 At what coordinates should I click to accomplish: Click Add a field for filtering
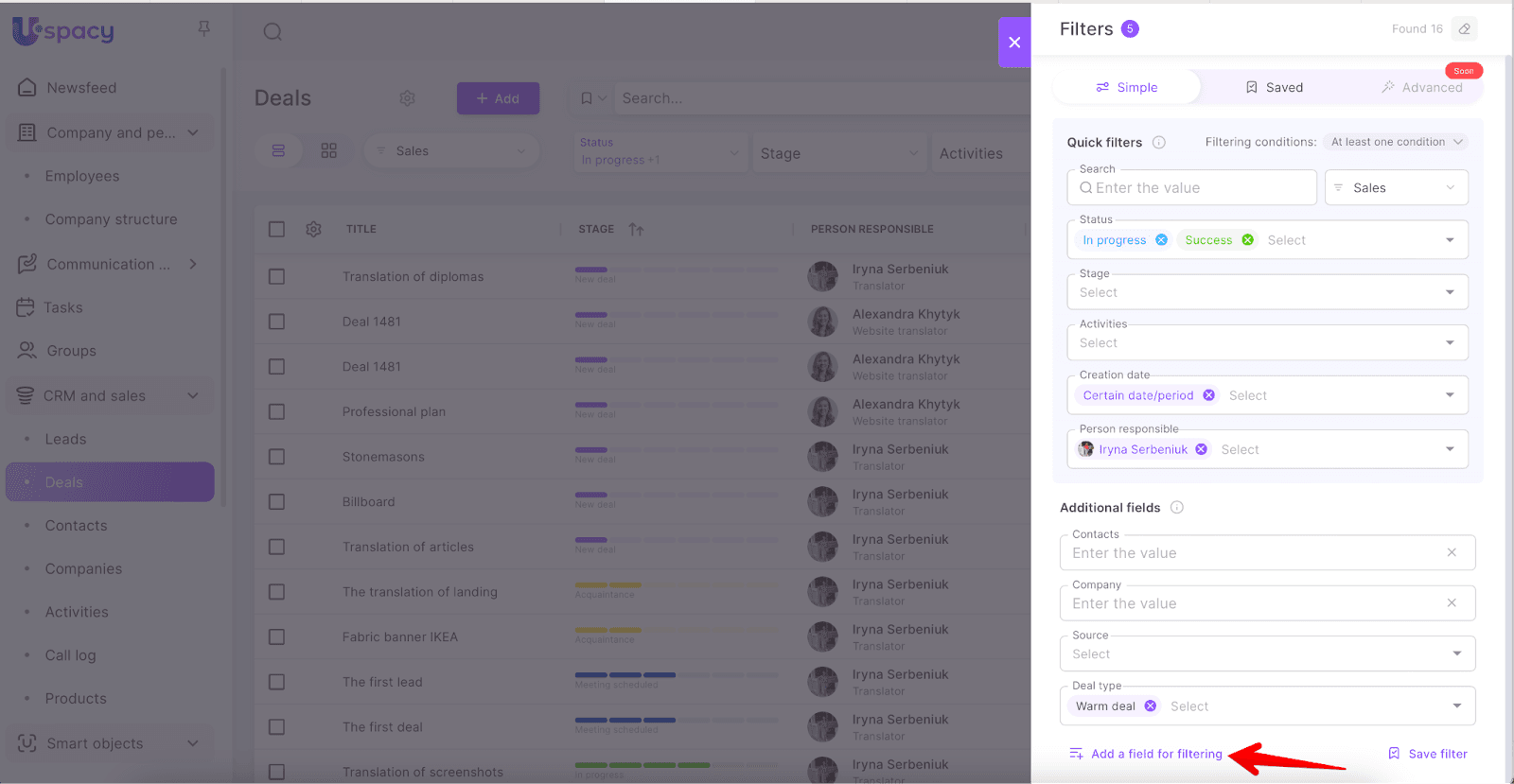click(x=1155, y=754)
